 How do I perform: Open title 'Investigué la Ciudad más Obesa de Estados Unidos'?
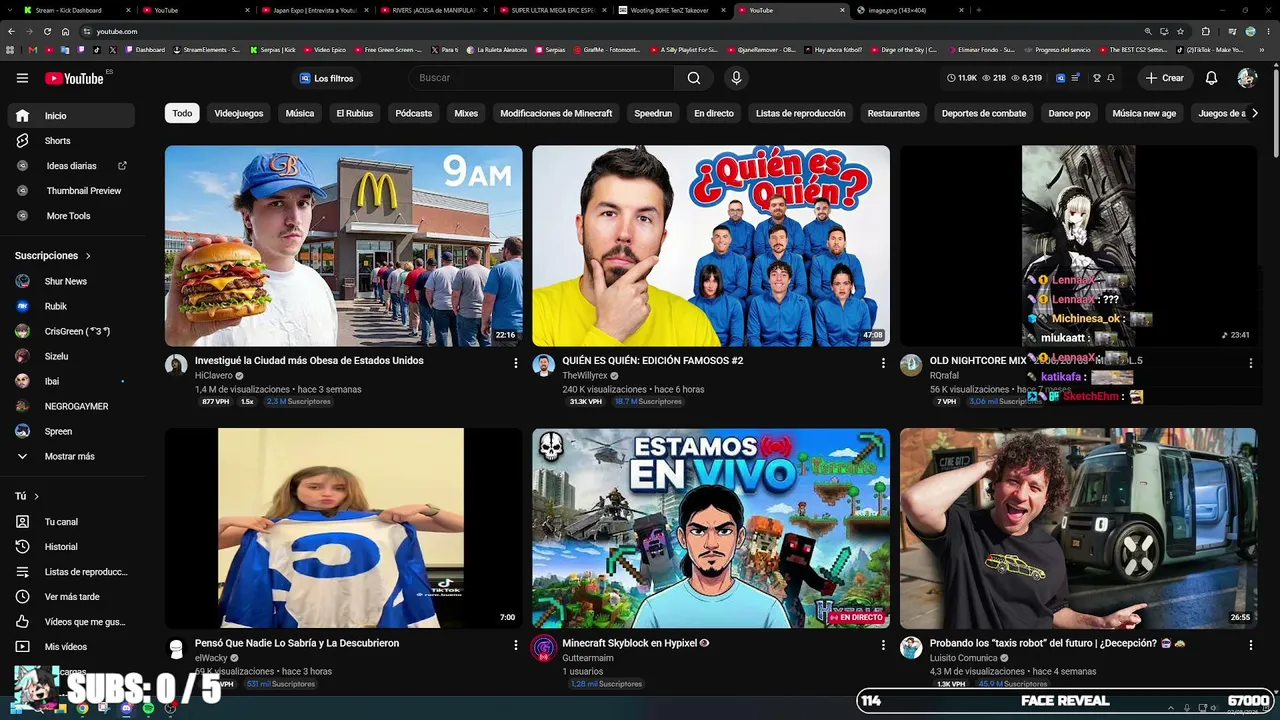[x=309, y=361]
